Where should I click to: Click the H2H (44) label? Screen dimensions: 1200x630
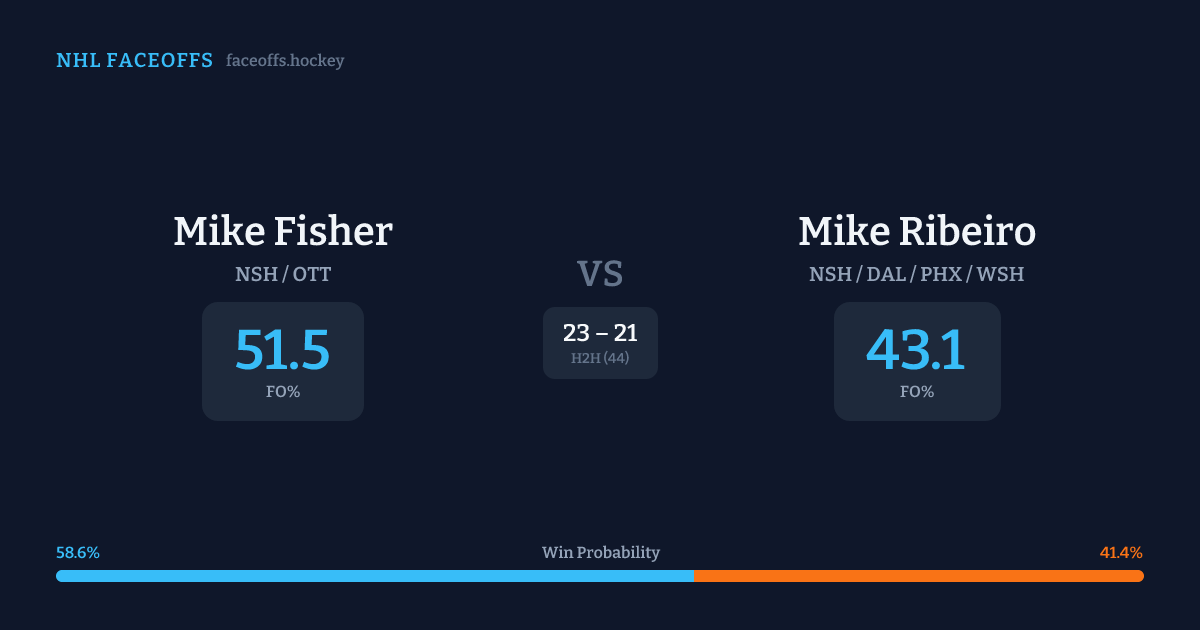click(600, 358)
